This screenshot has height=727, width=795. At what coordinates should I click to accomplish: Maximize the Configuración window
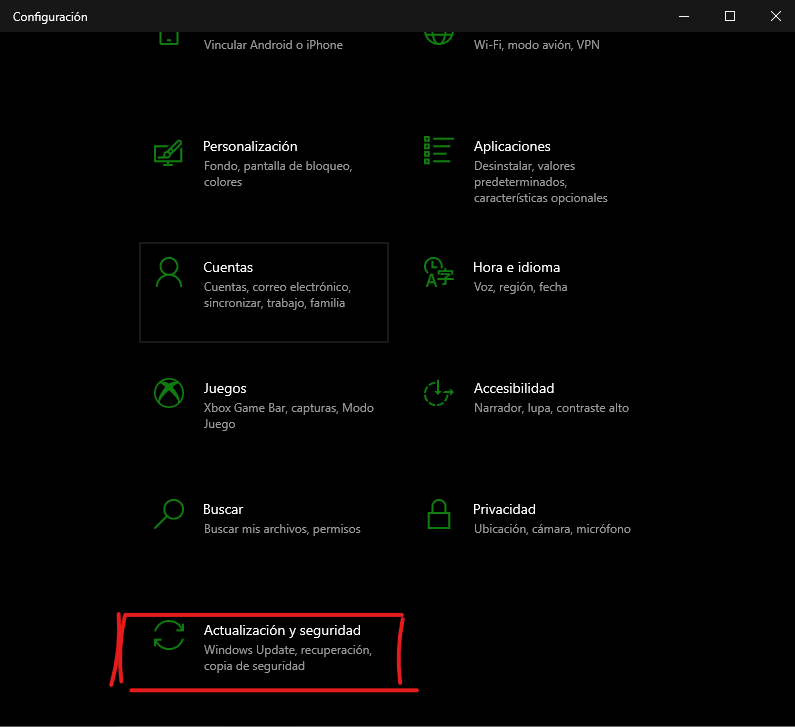point(730,16)
